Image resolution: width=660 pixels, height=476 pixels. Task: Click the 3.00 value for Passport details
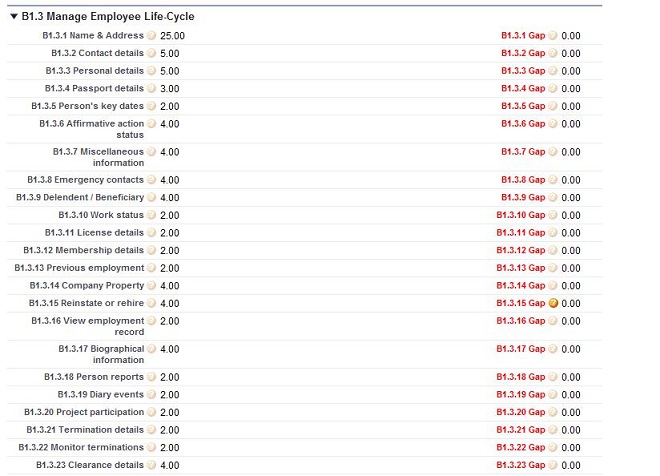click(170, 89)
